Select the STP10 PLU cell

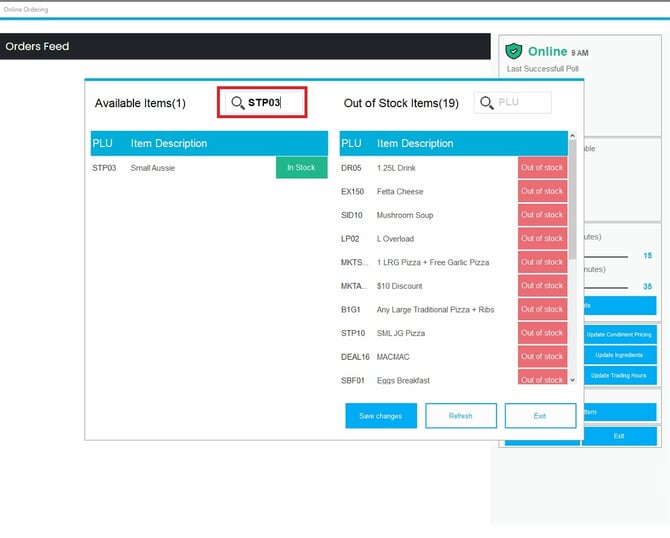[x=353, y=333]
